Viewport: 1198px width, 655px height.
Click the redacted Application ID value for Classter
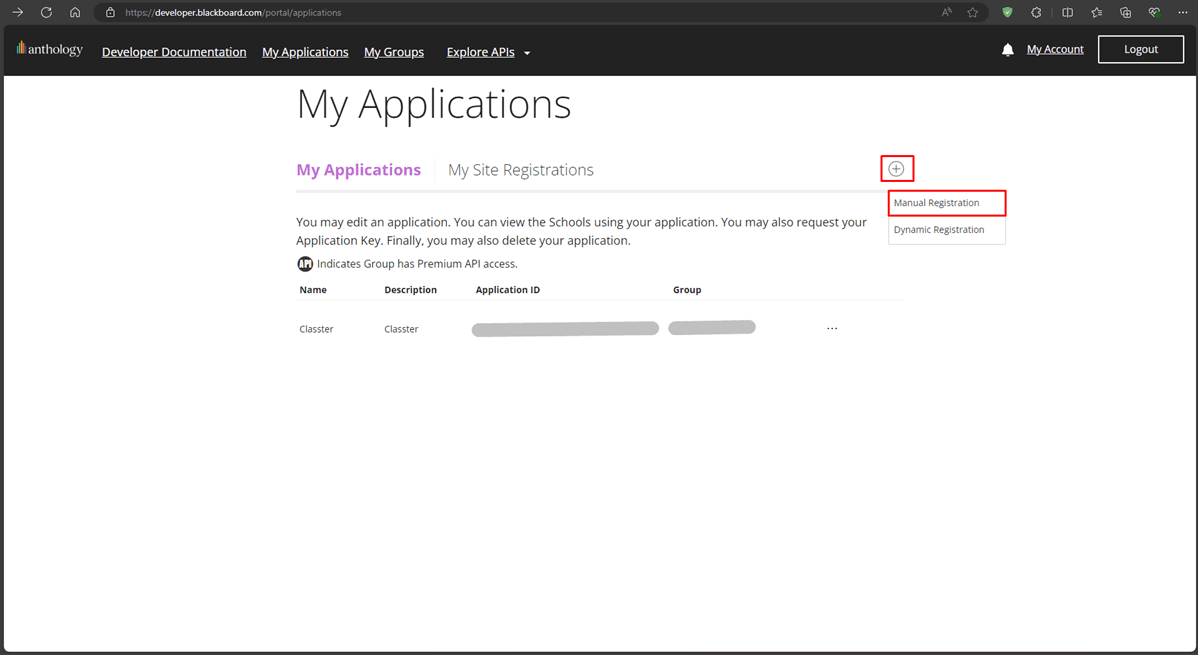[x=565, y=329]
